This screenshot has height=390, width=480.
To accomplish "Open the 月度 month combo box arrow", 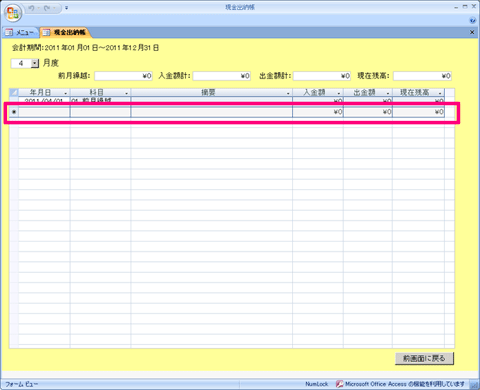I will [x=35, y=63].
